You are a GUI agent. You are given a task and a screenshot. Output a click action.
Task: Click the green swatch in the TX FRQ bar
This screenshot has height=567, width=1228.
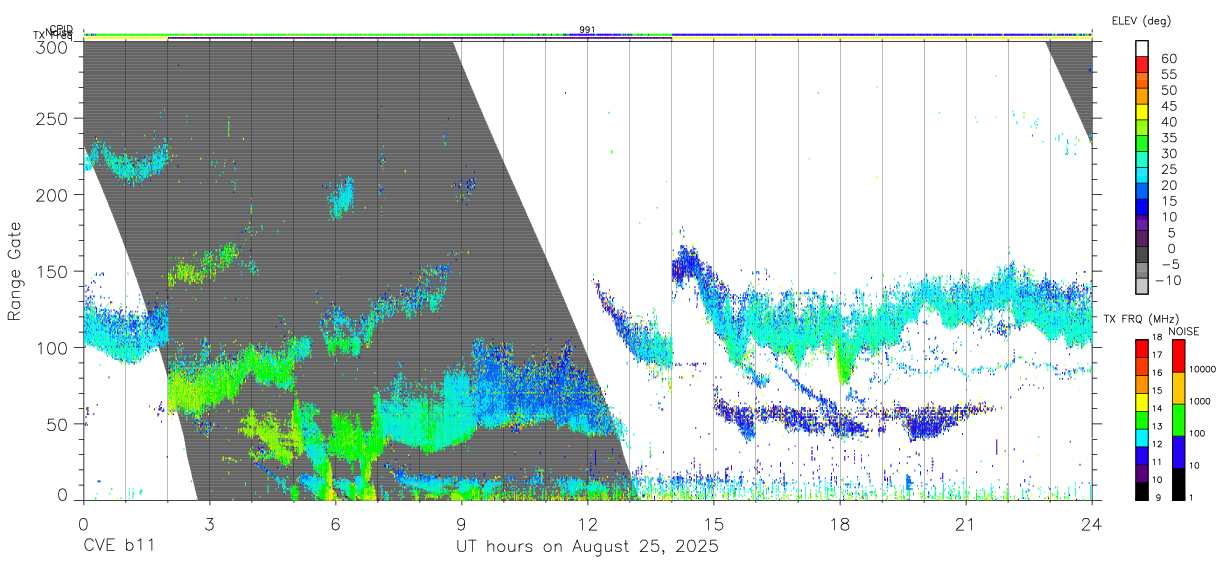pyautogui.click(x=1142, y=420)
